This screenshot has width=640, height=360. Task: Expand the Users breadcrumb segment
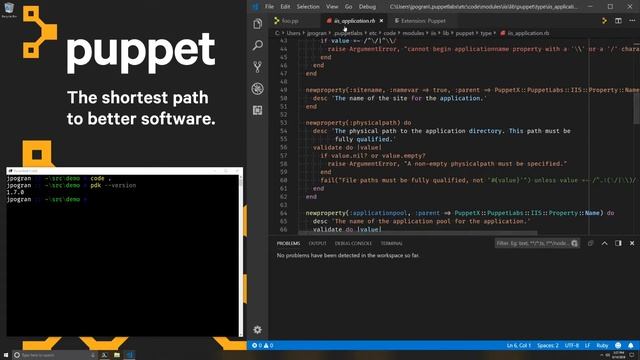coord(293,33)
